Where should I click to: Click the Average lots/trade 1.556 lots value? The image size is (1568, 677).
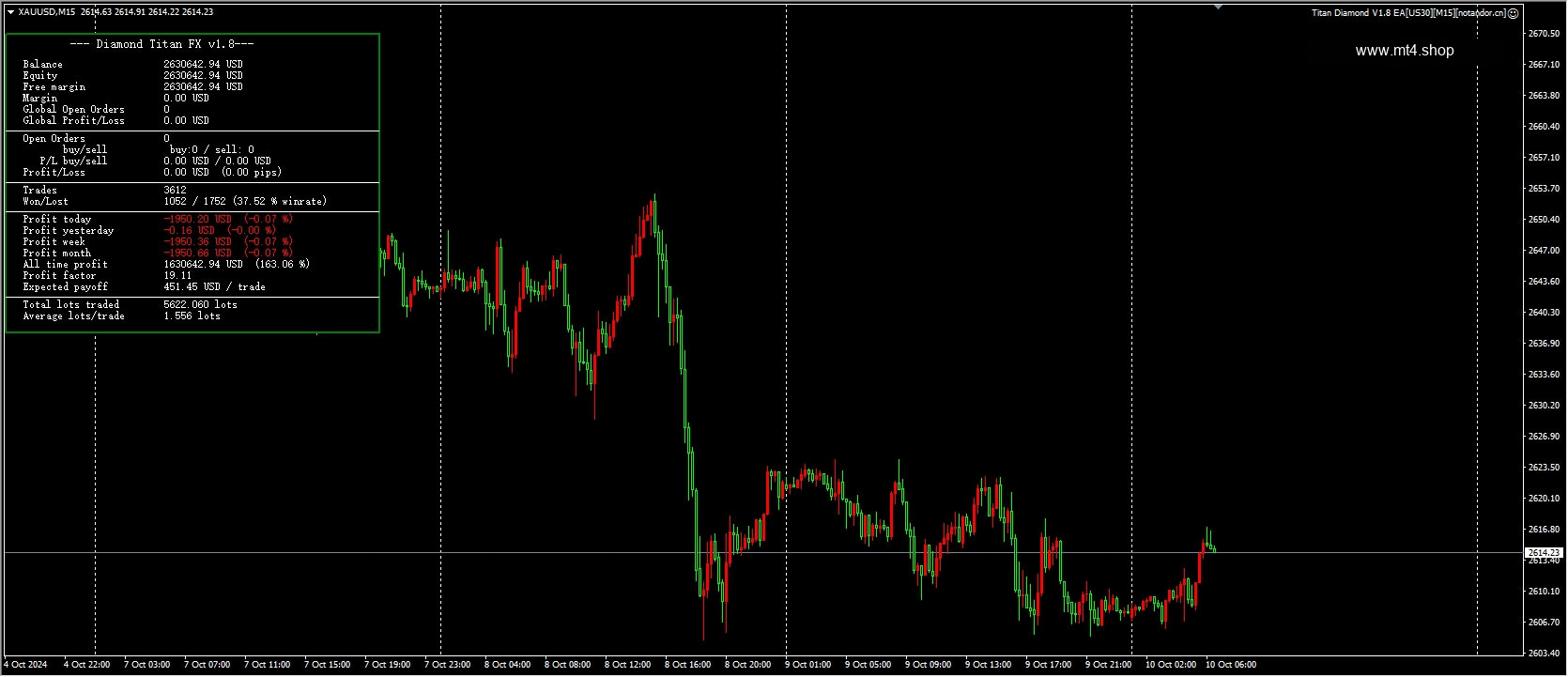coord(192,316)
